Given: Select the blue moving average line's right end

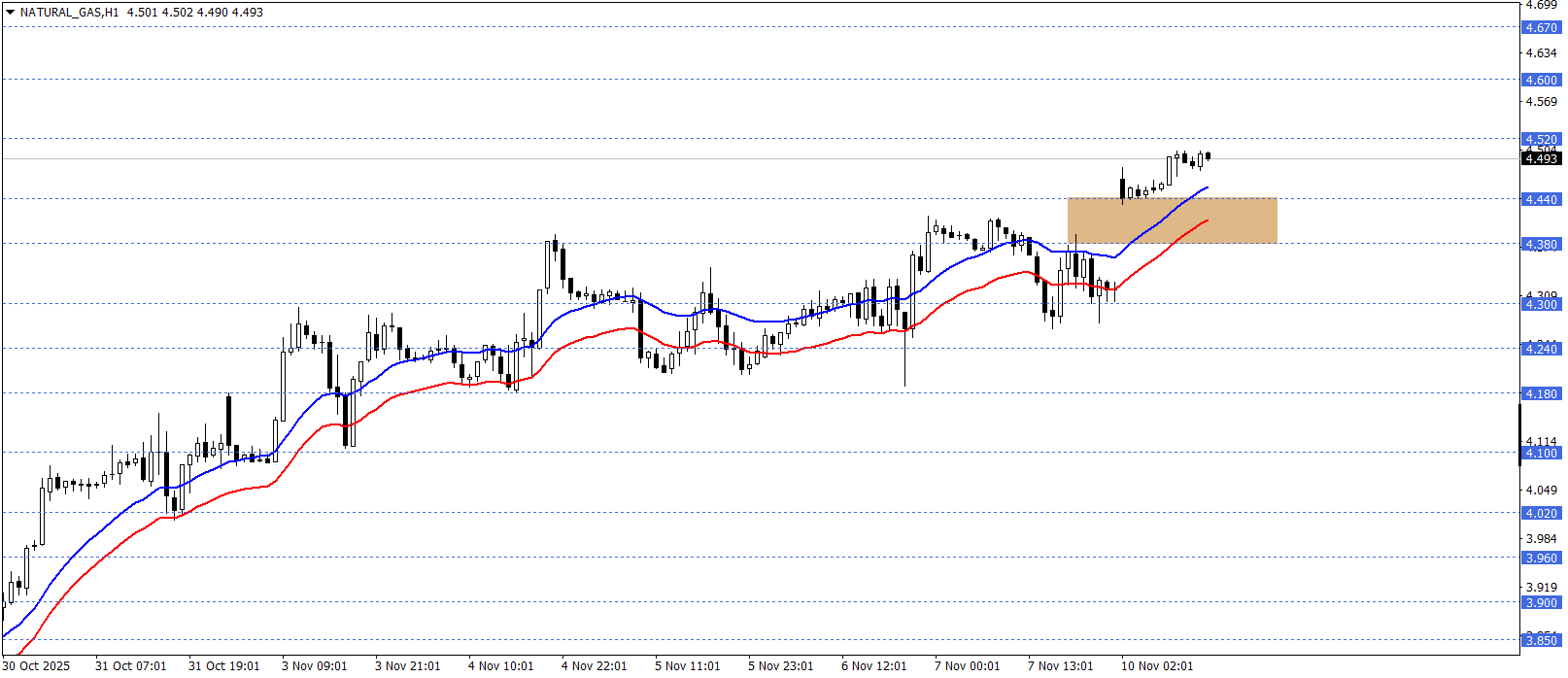Looking at the screenshot, I should tap(1207, 187).
